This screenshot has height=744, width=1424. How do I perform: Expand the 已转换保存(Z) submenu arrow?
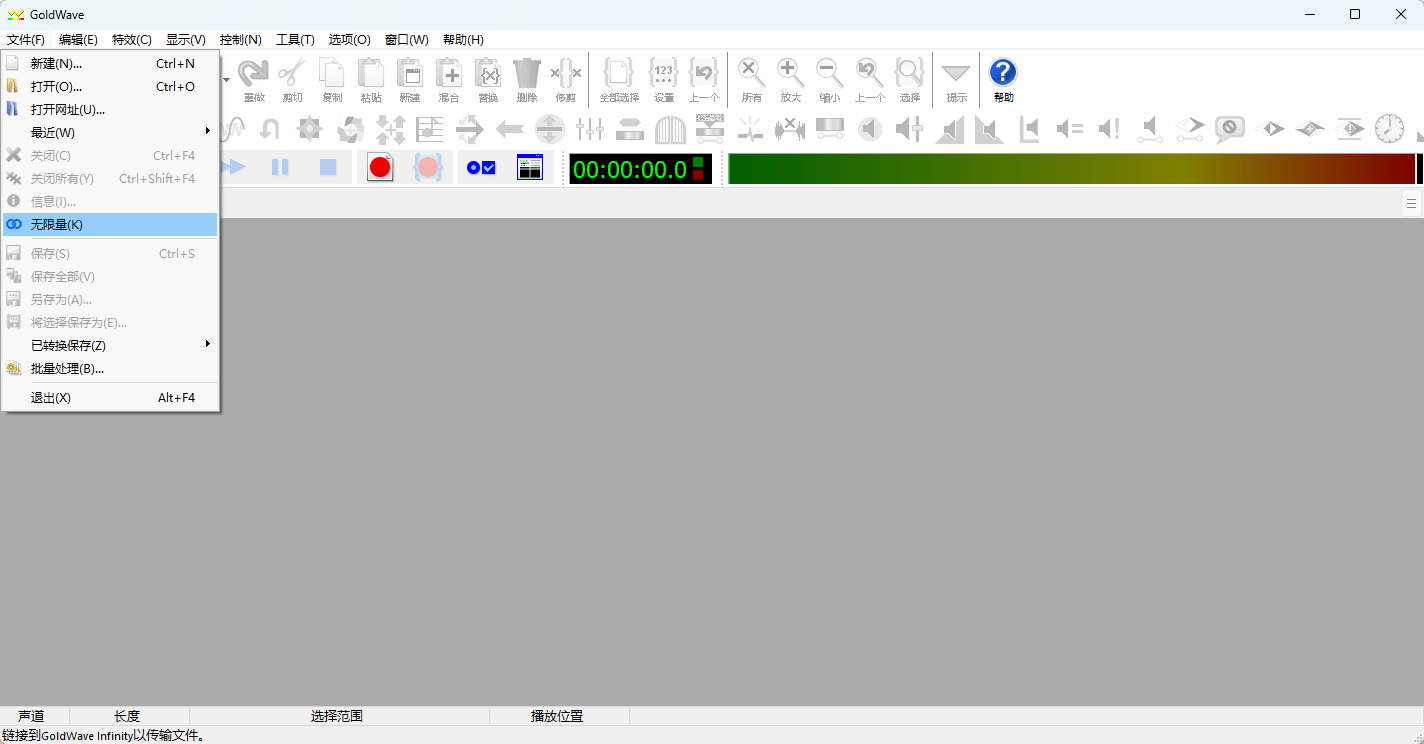pos(208,344)
